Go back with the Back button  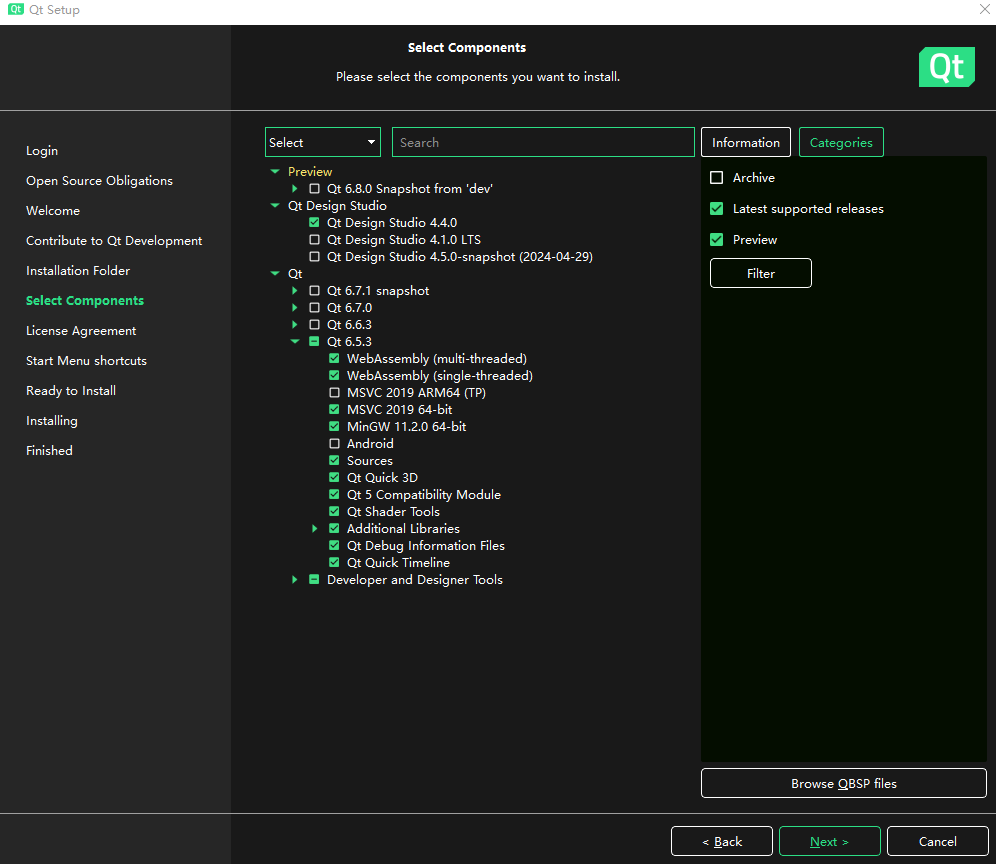722,841
